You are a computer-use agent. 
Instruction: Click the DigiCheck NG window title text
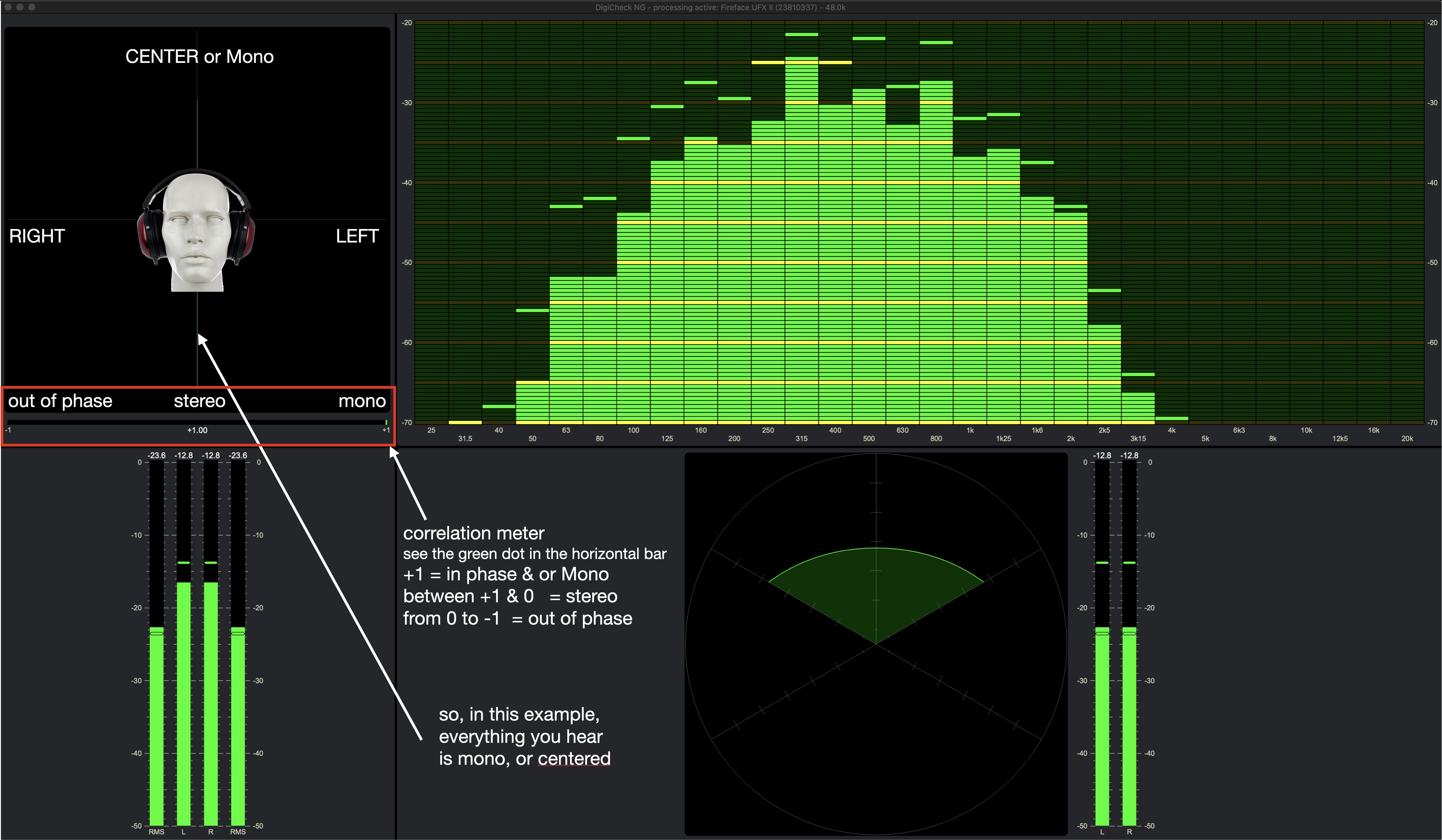[720, 8]
